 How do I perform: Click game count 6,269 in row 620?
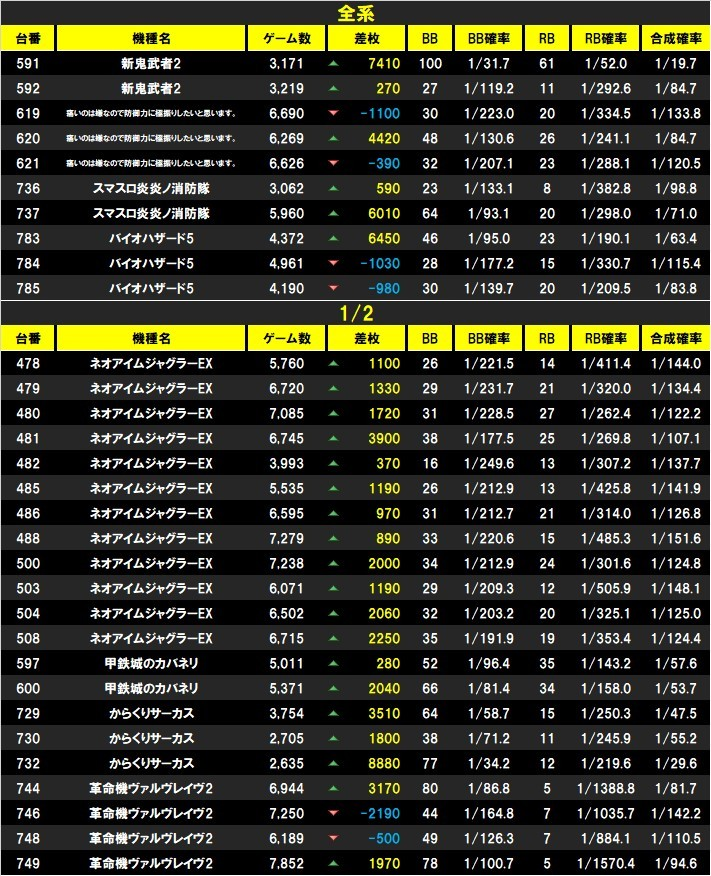287,139
